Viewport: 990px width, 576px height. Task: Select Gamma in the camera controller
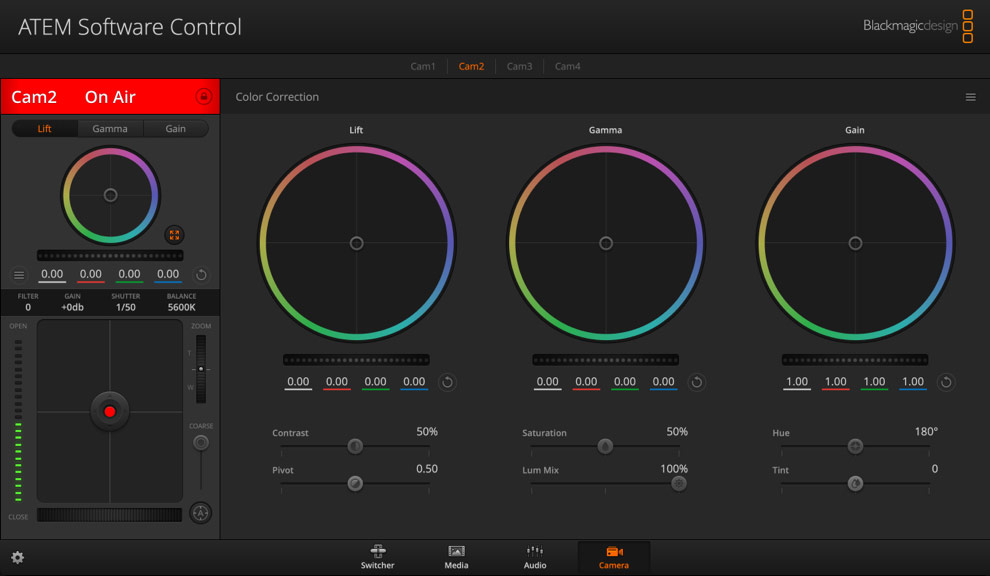tap(110, 128)
